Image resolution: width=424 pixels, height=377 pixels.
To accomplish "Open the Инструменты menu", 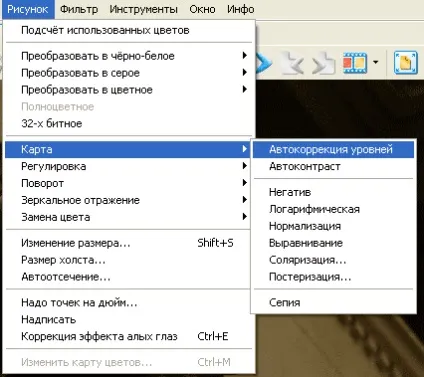I will coord(143,9).
